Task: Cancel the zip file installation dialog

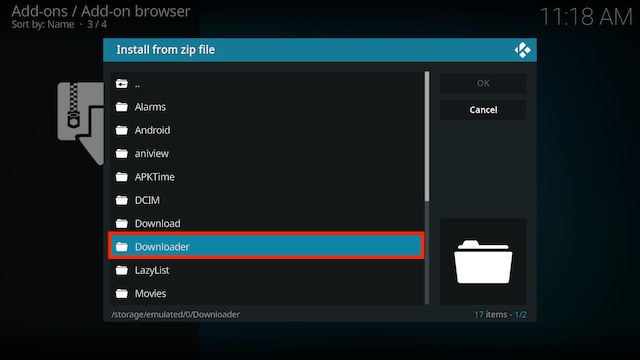Action: (483, 110)
